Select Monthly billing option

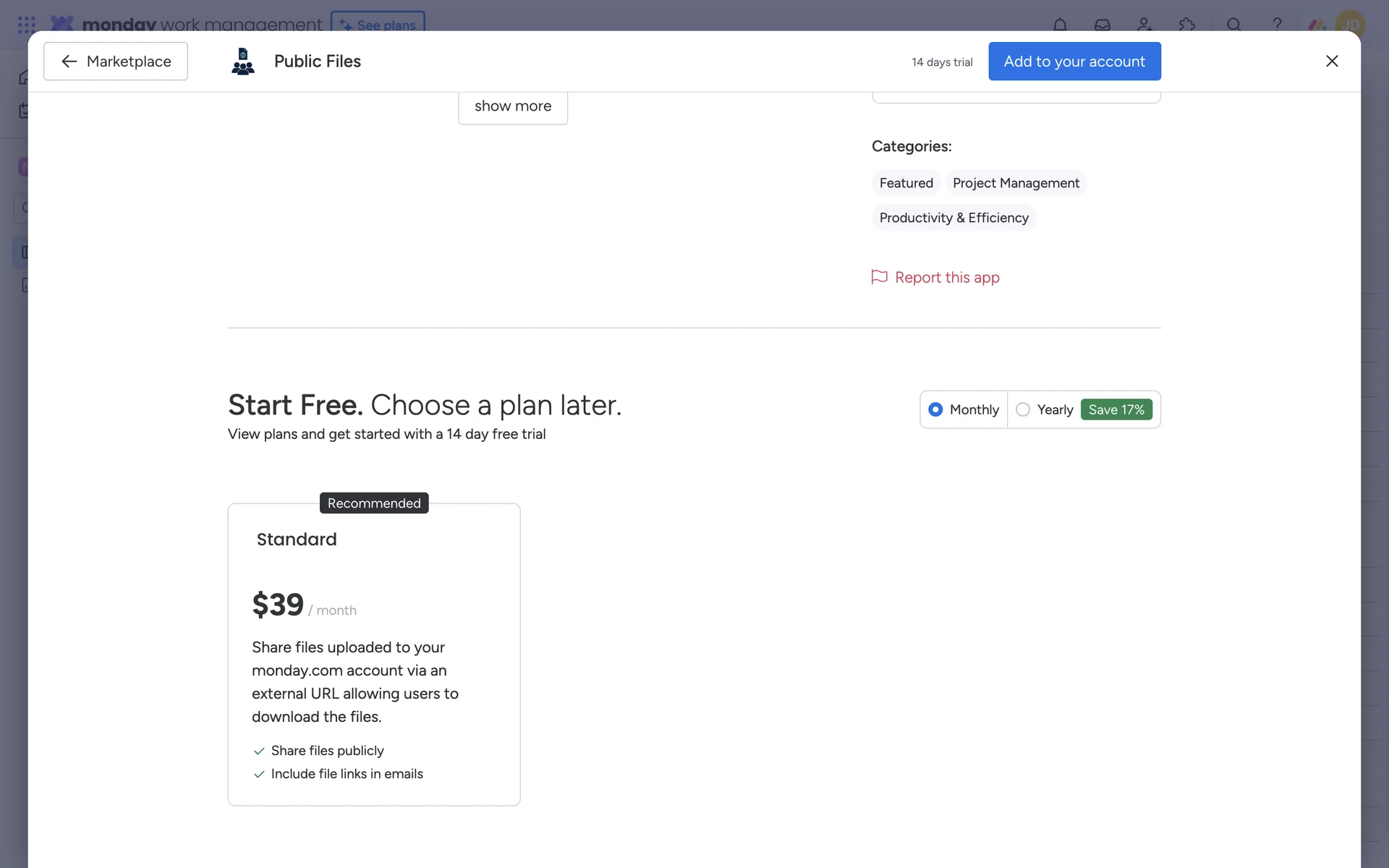(935, 409)
